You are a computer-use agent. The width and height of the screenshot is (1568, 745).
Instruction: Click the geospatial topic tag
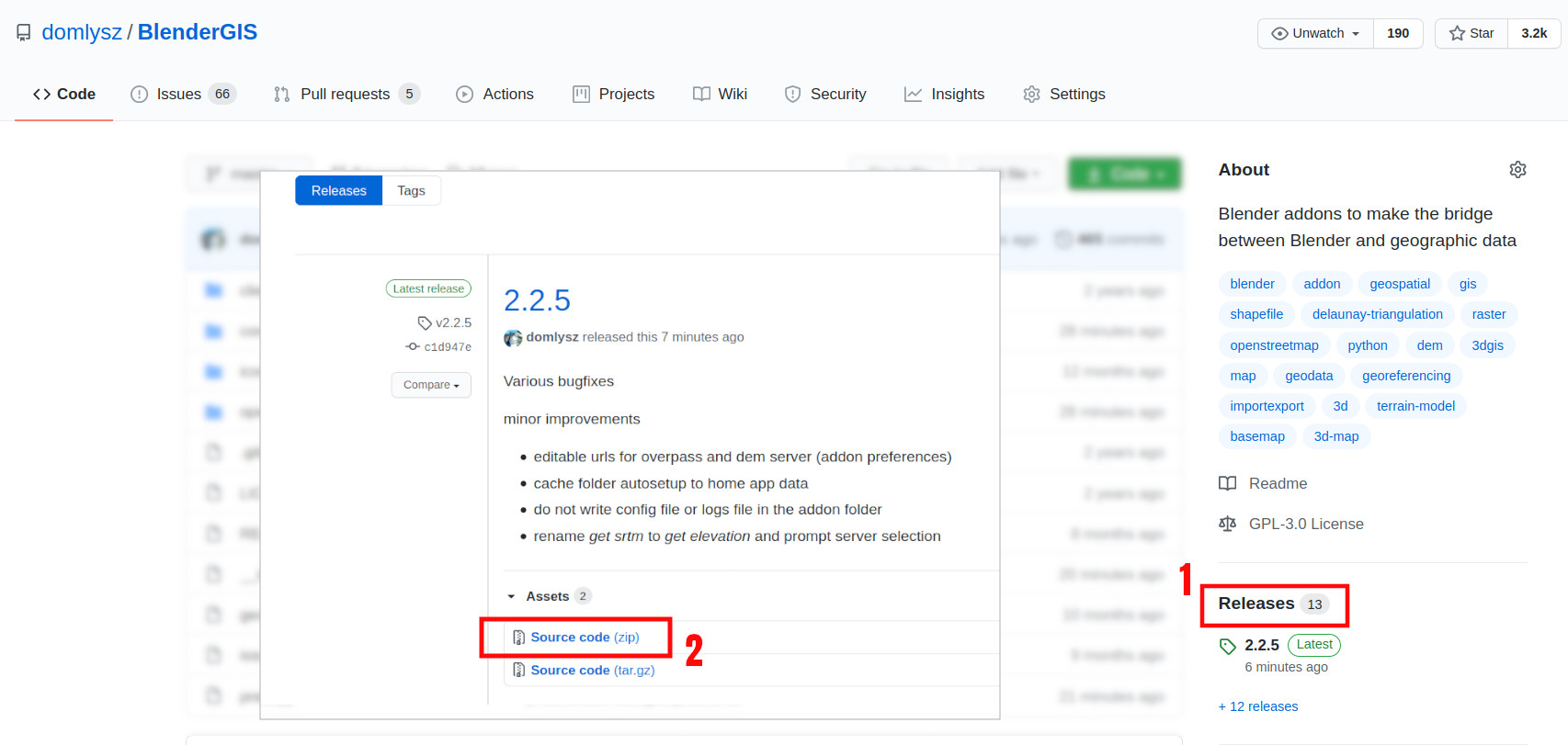tap(1400, 284)
